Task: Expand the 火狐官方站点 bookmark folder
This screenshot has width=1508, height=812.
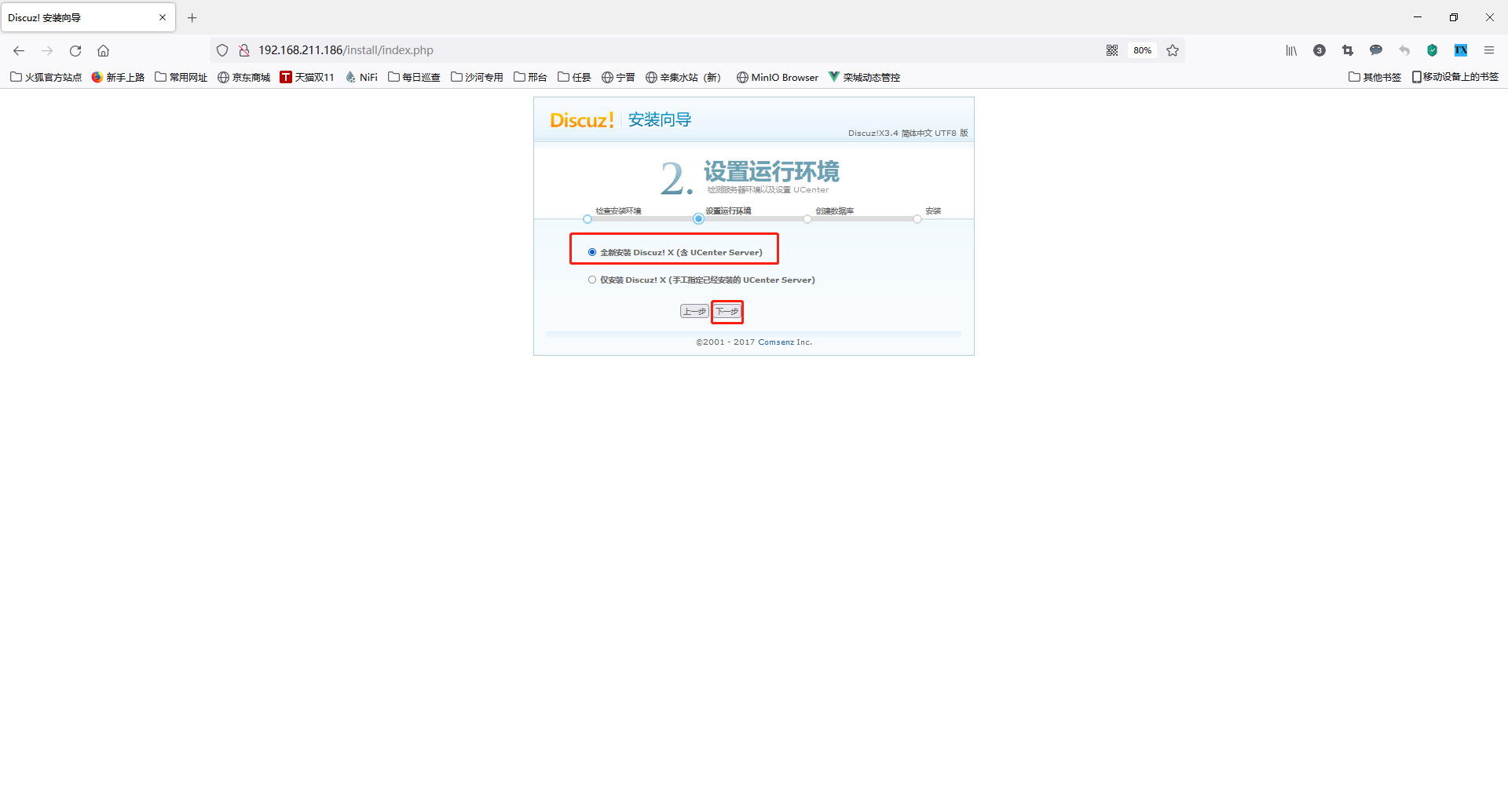Action: point(46,77)
